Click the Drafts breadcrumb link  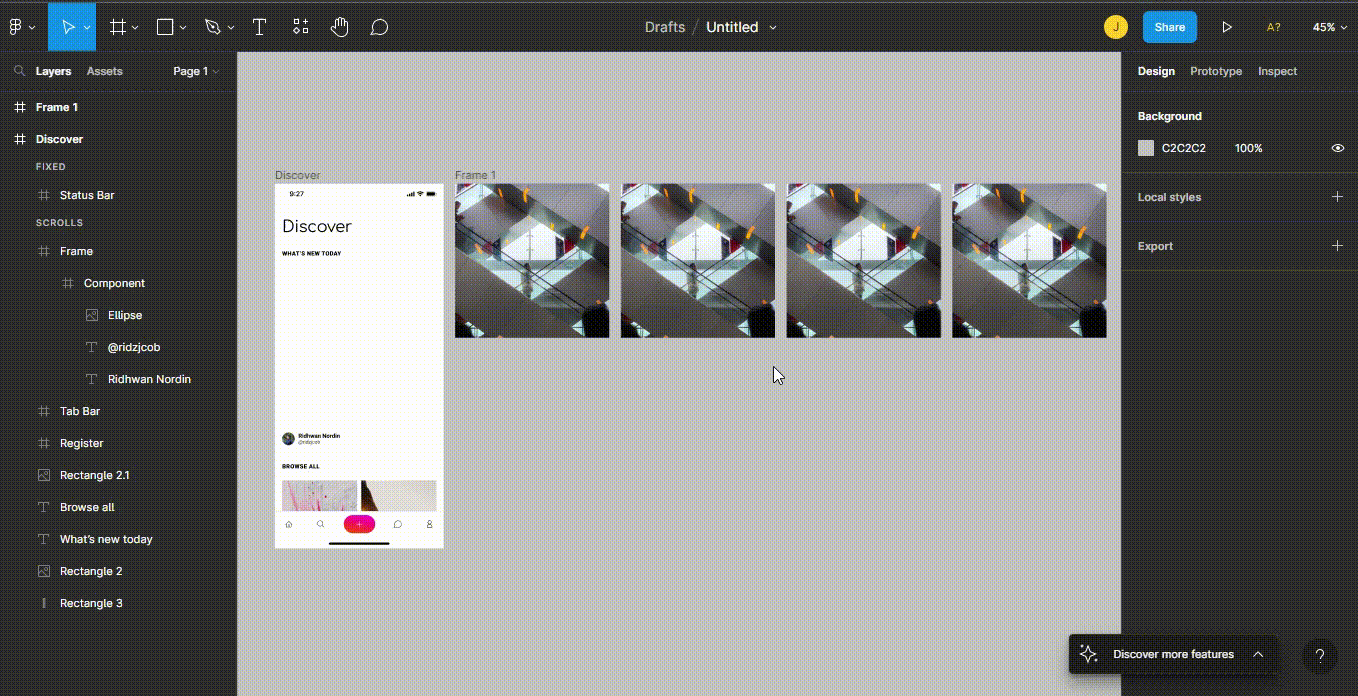pyautogui.click(x=665, y=27)
